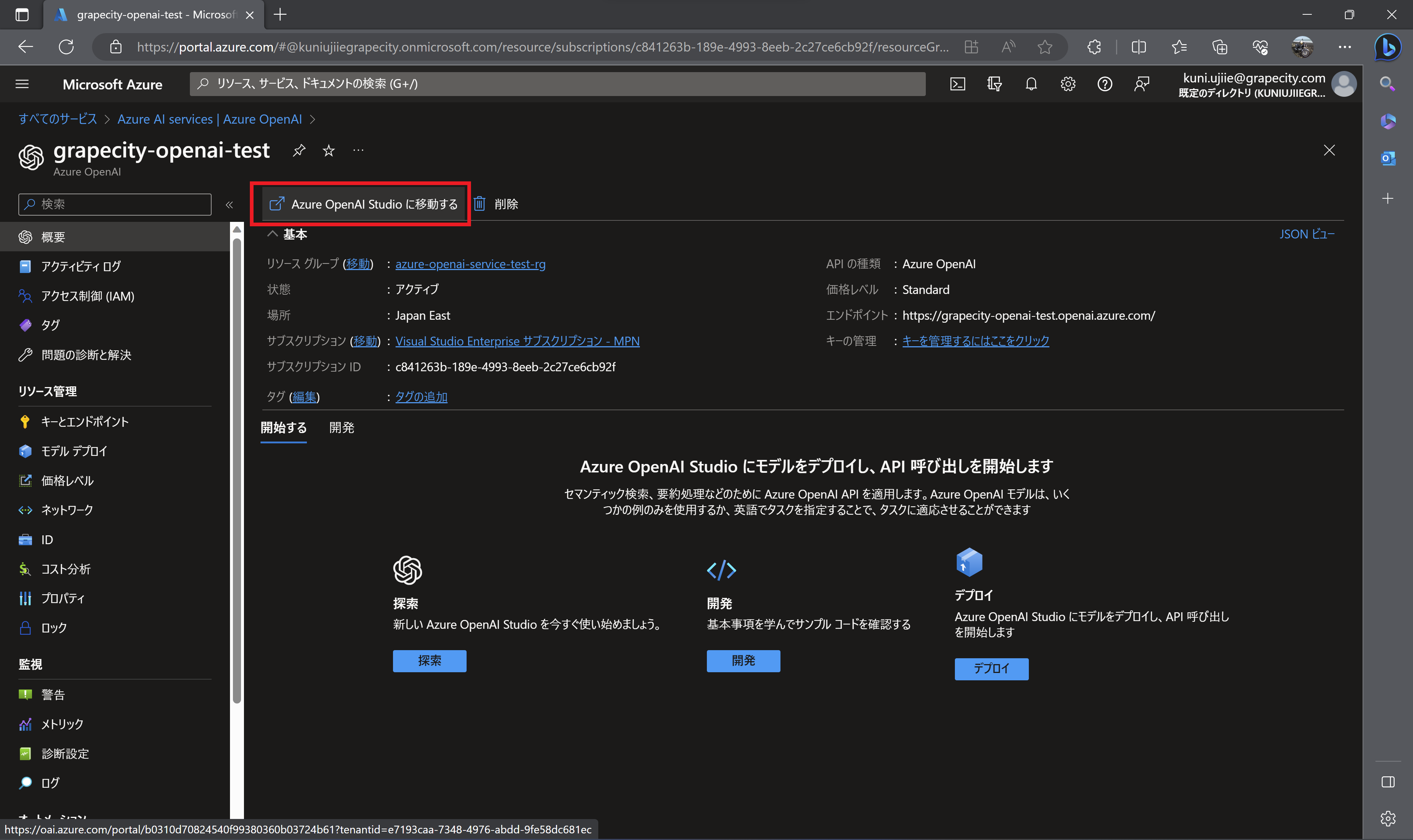This screenshot has height=840, width=1413.
Task: Focus the portal global search box
Action: [x=557, y=84]
